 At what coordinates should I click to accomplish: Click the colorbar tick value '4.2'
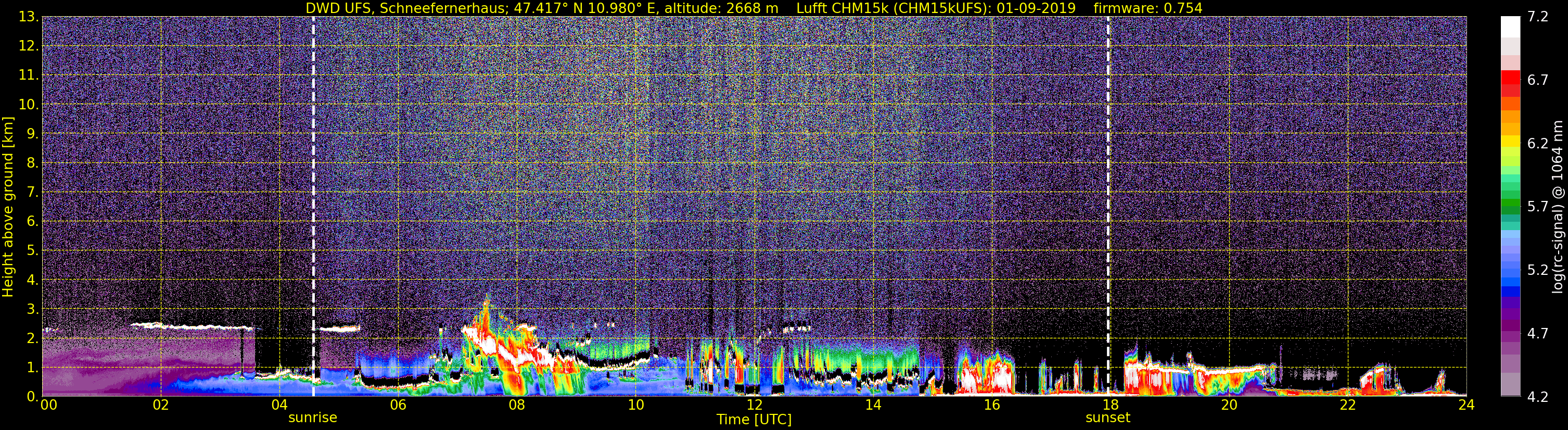click(x=1538, y=397)
